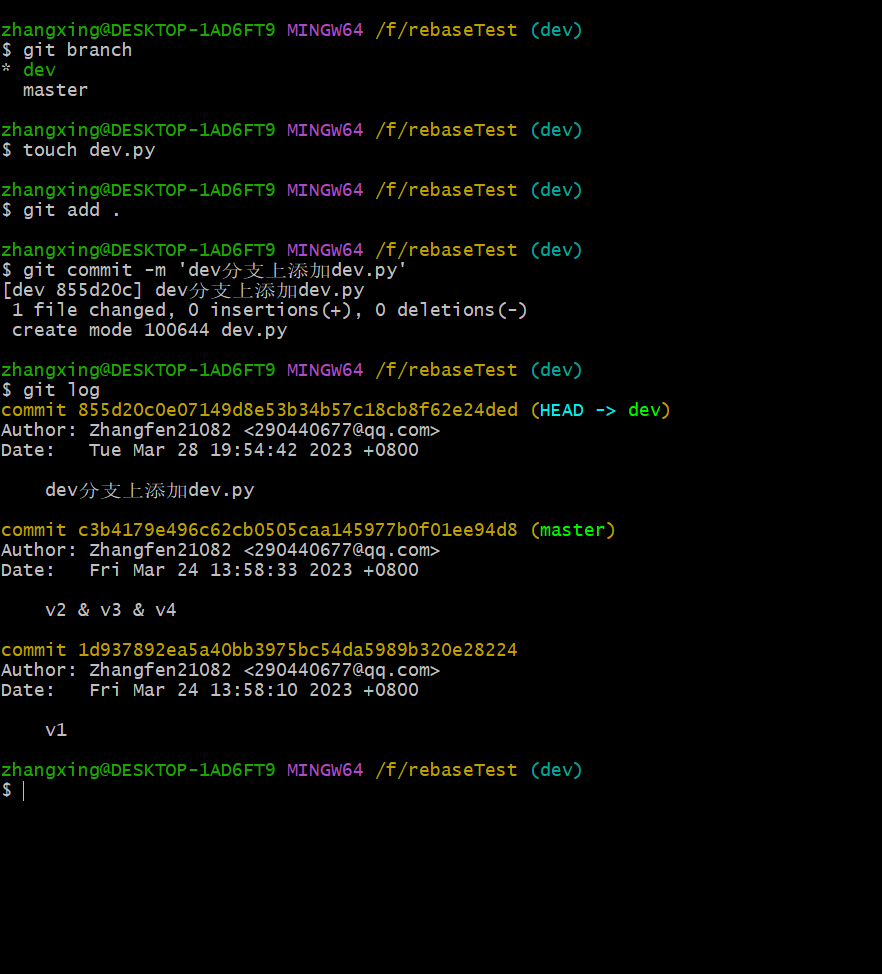Viewport: 882px width, 974px height.
Task: Click '1 file changed, 0 insertions' line
Action: click(270, 310)
